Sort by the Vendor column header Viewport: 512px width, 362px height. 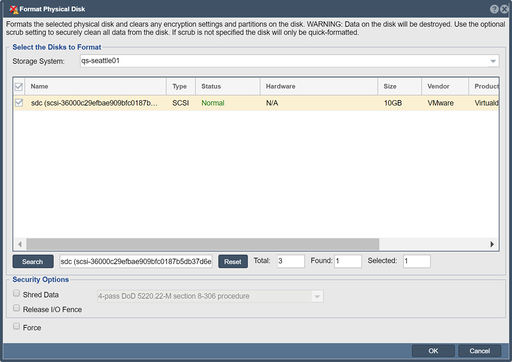[x=445, y=87]
